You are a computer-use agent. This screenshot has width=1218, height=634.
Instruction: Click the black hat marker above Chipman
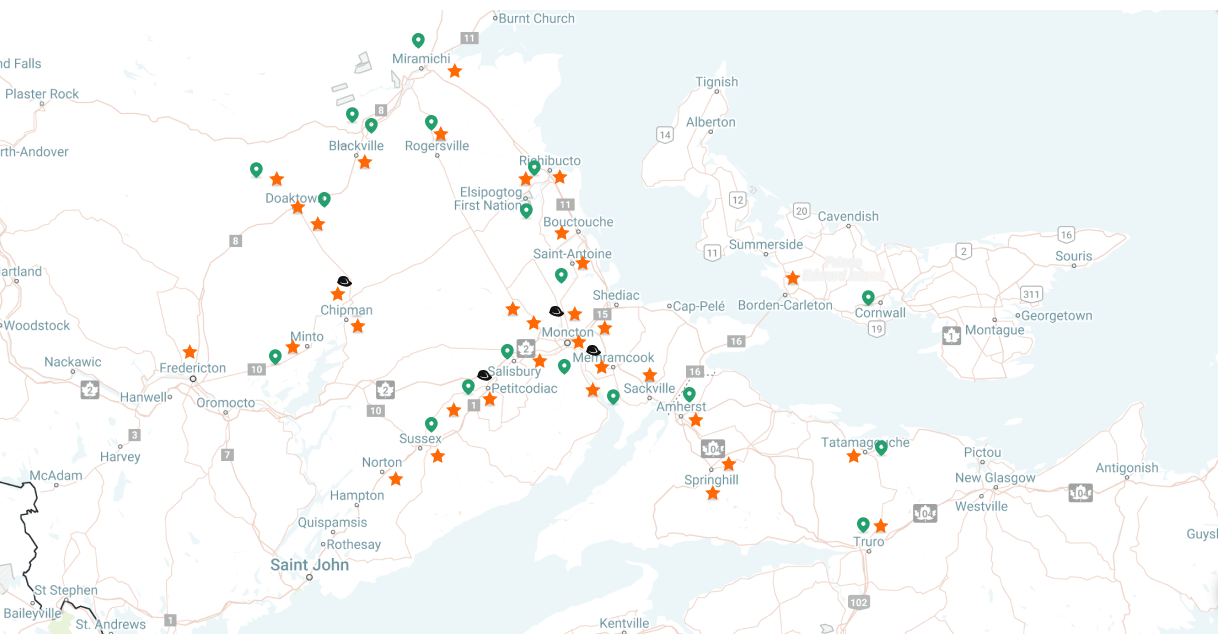click(344, 282)
